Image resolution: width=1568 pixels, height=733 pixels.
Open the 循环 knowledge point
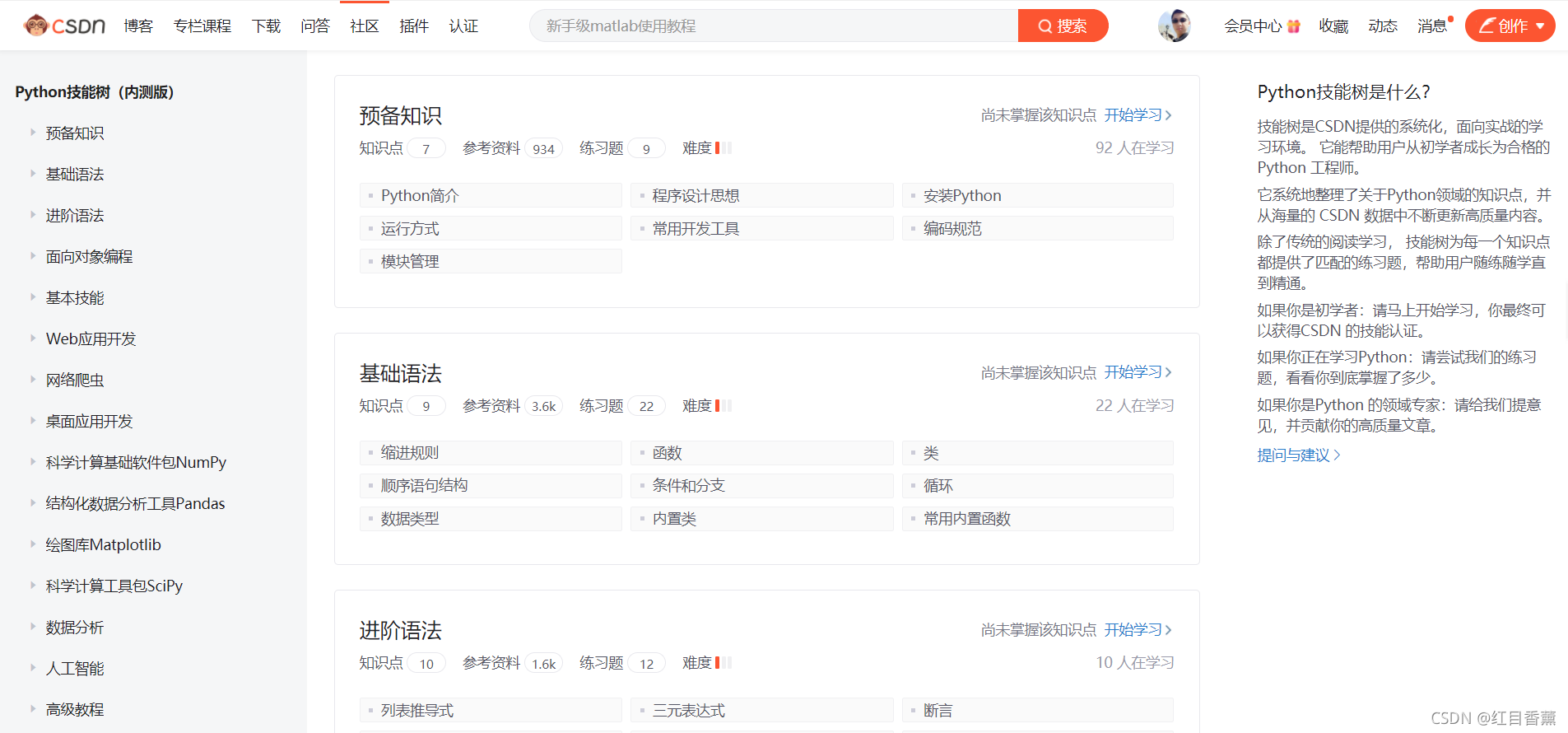[1038, 486]
